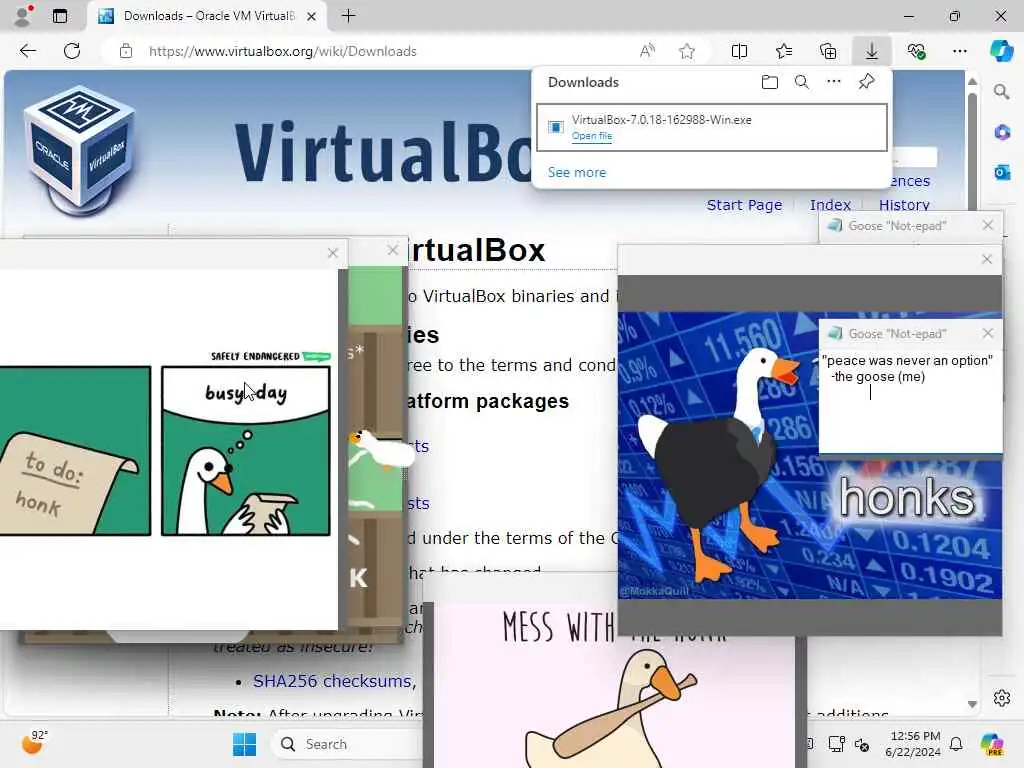Click the busy day comic panel

point(246,451)
